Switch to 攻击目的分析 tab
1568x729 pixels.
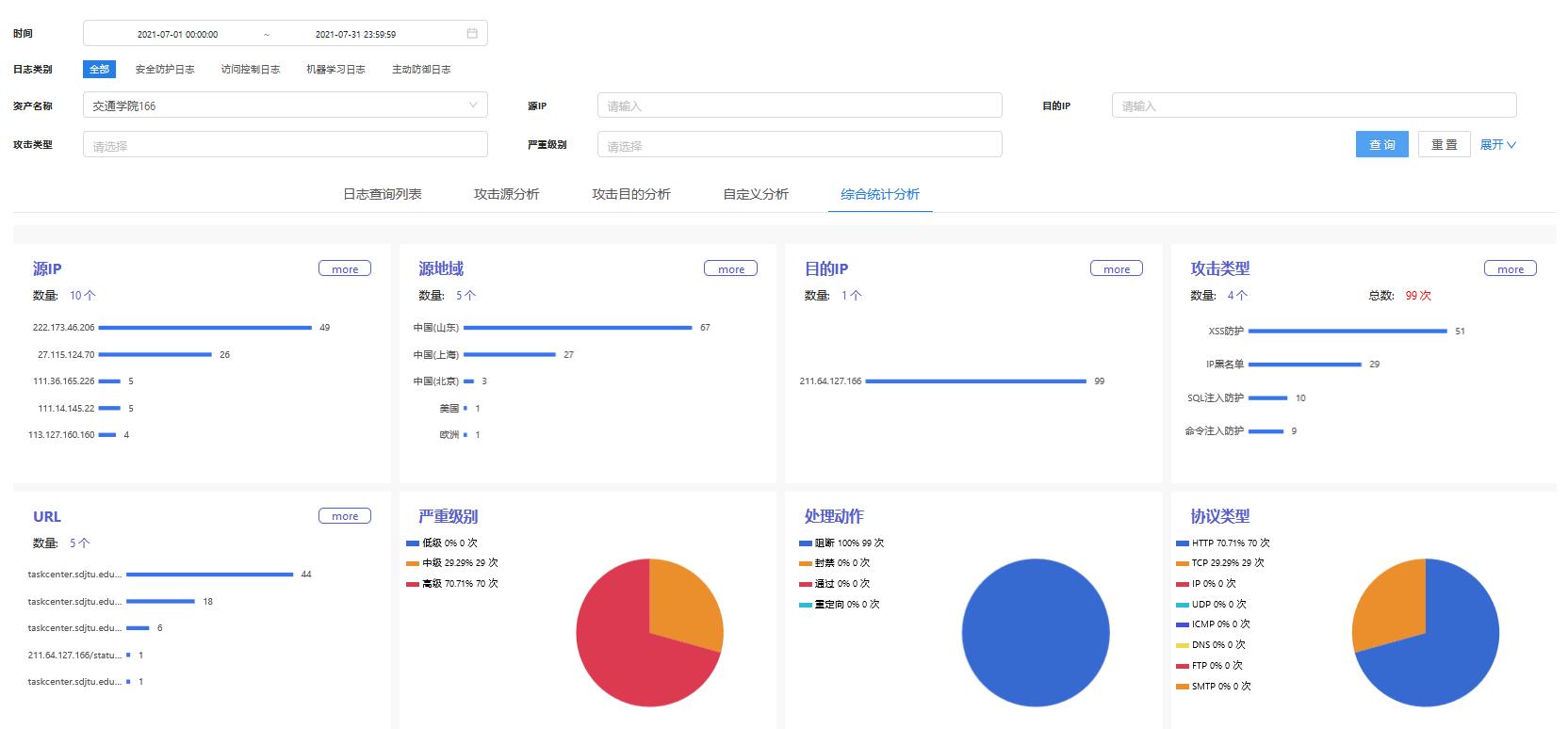tap(631, 194)
